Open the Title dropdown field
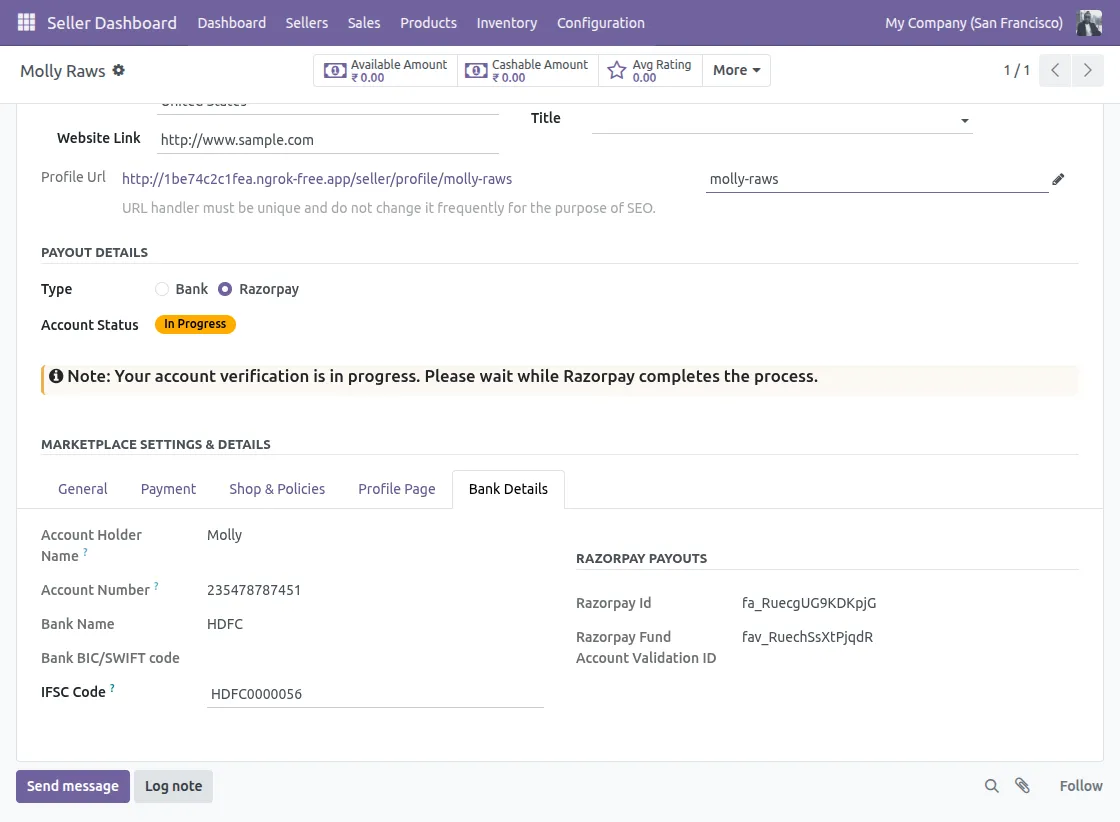 point(780,120)
